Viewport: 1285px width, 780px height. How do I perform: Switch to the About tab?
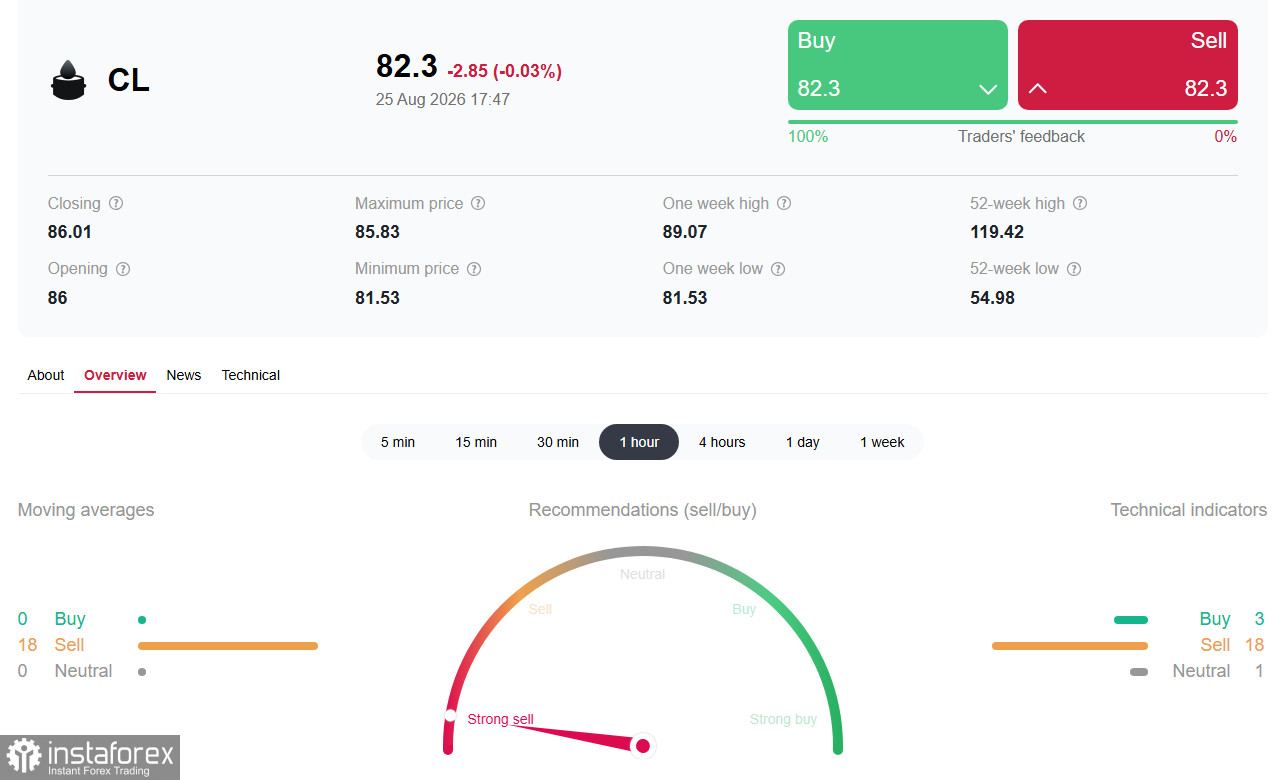pos(46,375)
